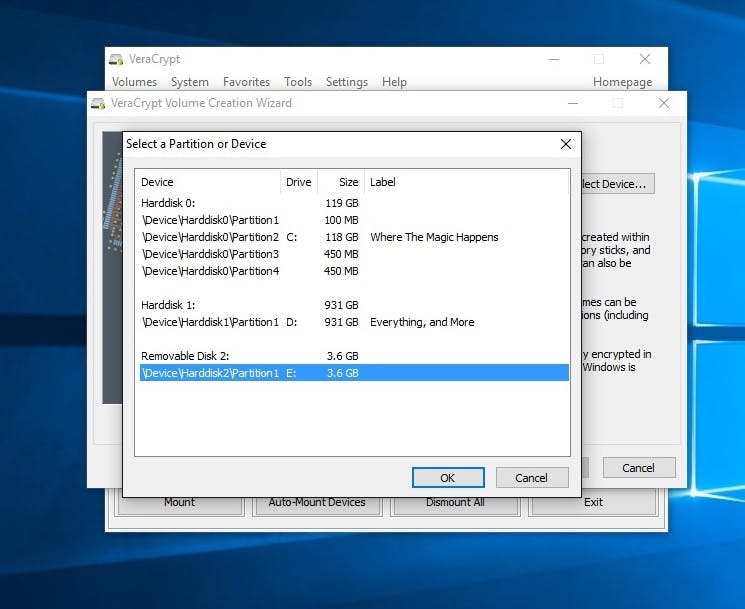Image resolution: width=745 pixels, height=609 pixels.
Task: Click the Dismount All button
Action: (x=455, y=502)
